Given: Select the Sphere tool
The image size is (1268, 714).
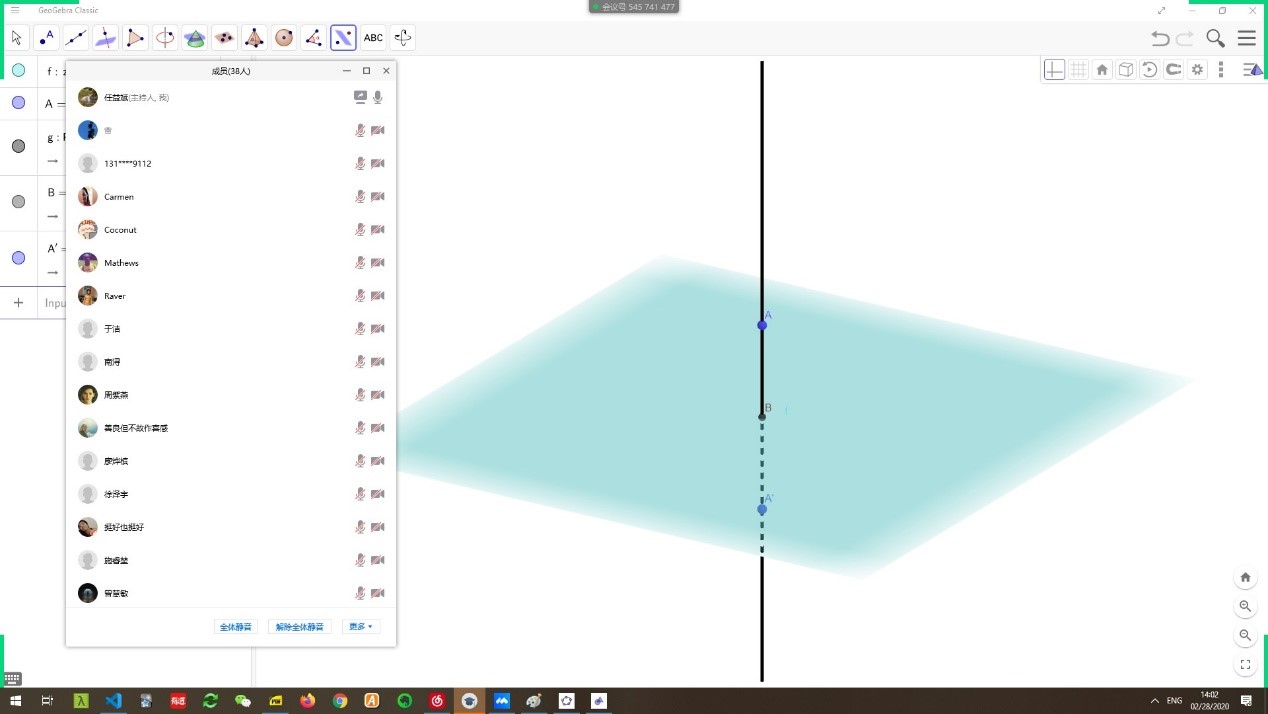Looking at the screenshot, I should 284,38.
